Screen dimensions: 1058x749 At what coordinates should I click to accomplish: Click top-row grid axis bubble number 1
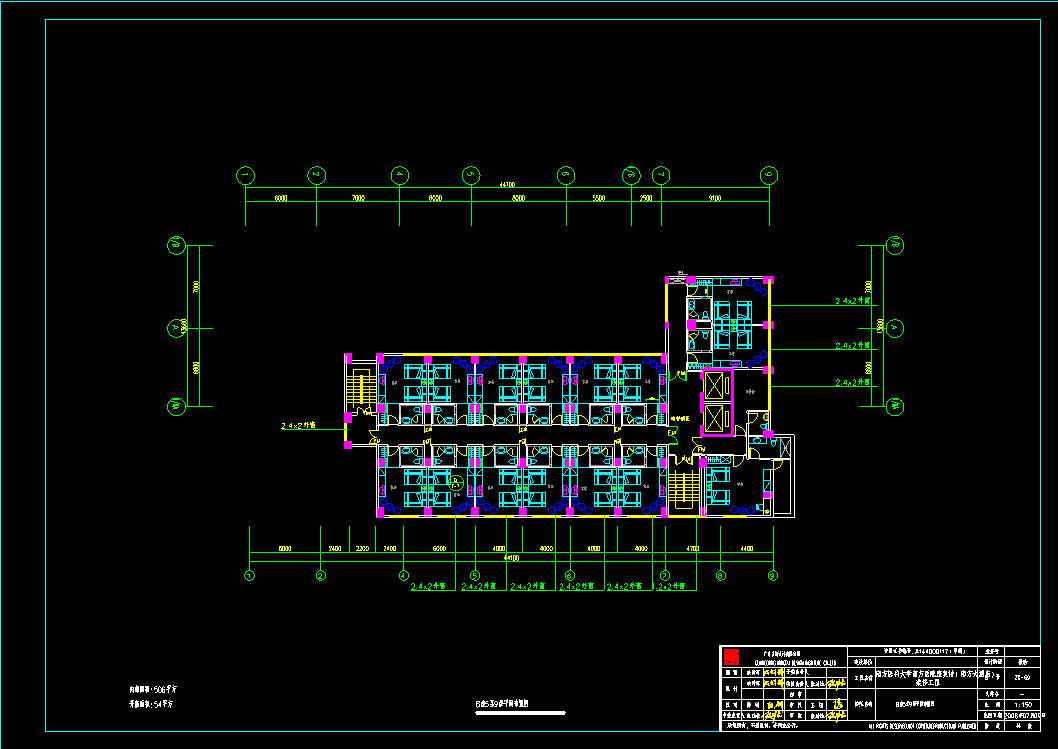pyautogui.click(x=246, y=175)
